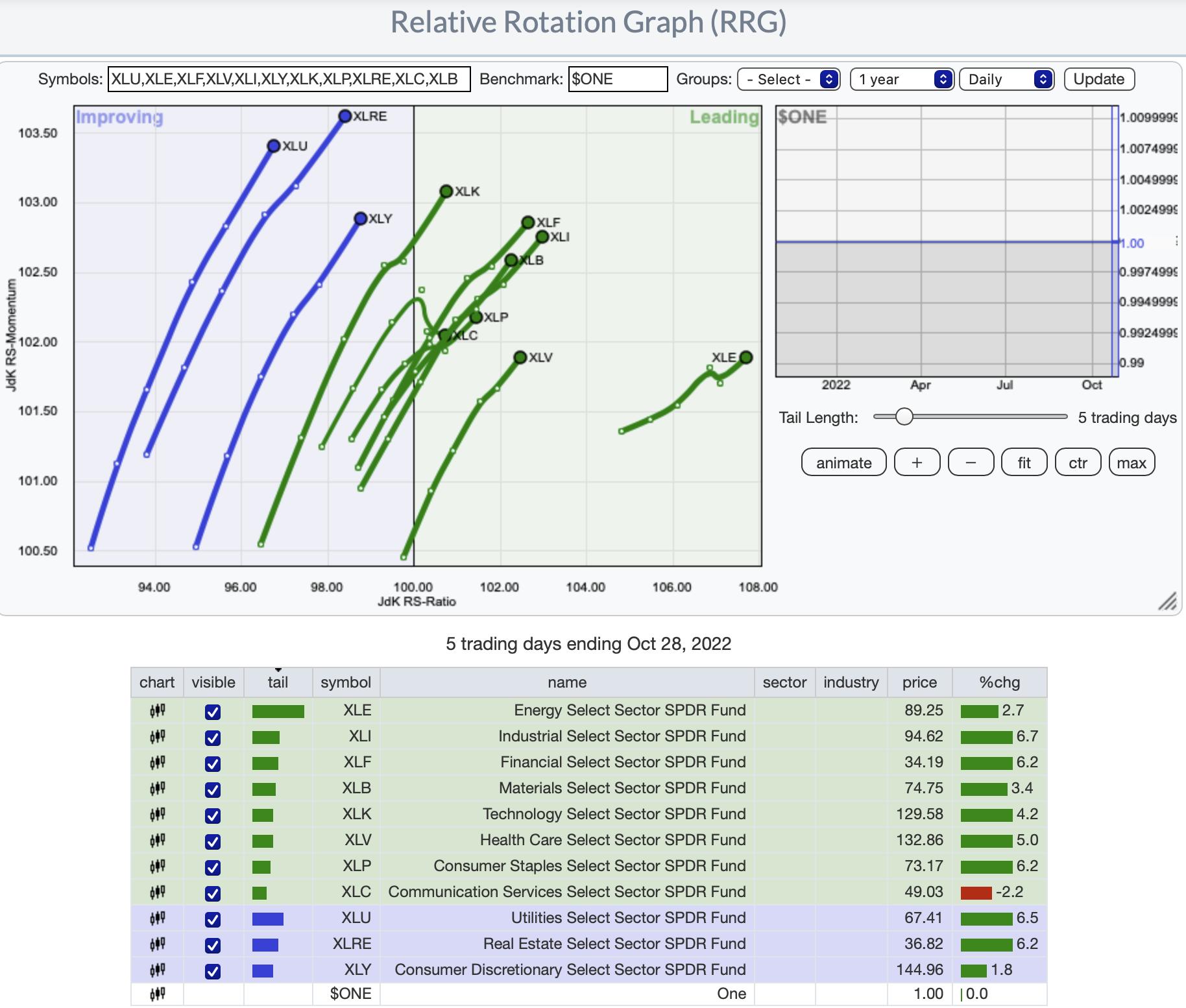Adjust the Tail Length slider handle
Viewport: 1186px width, 1008px height.
[x=904, y=416]
